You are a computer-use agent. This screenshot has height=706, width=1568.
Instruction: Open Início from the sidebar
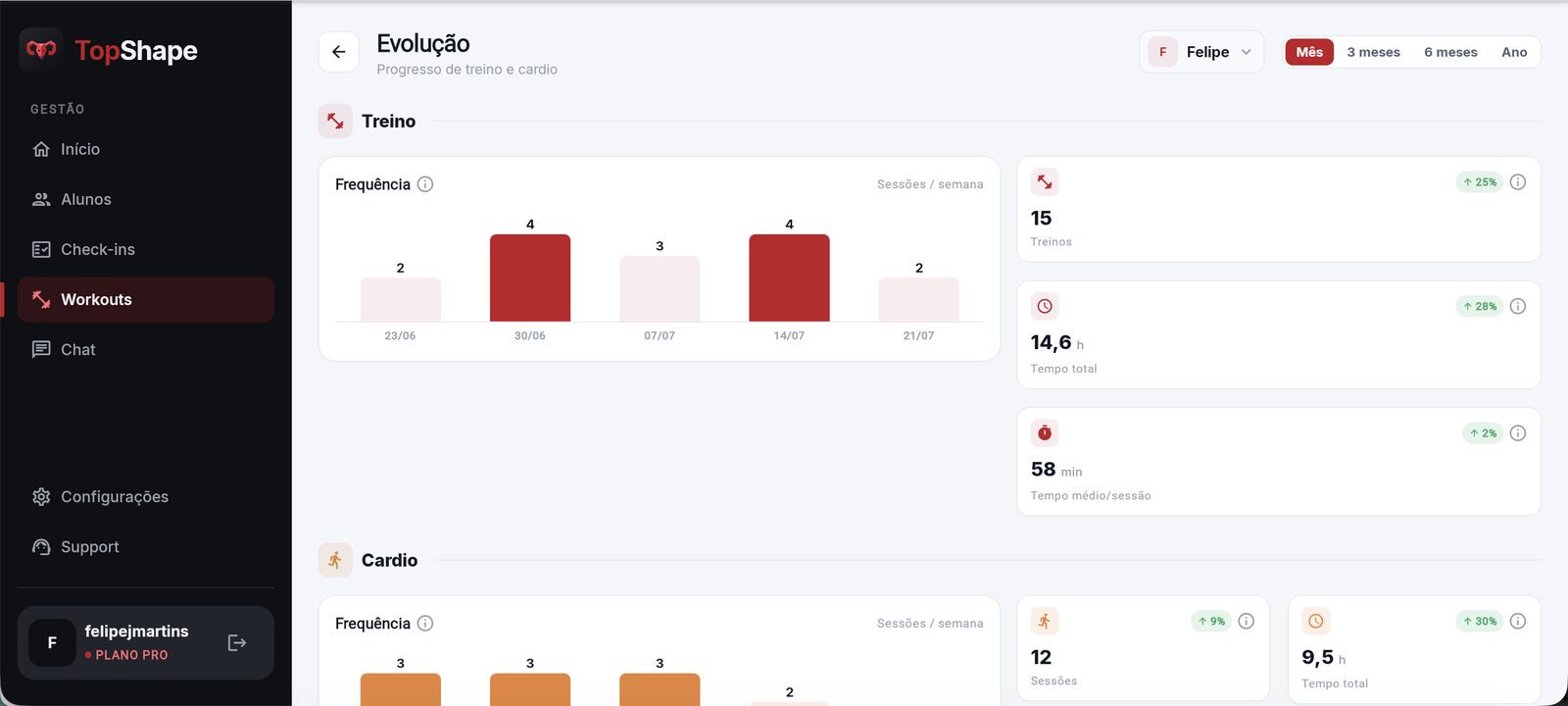pyautogui.click(x=146, y=149)
